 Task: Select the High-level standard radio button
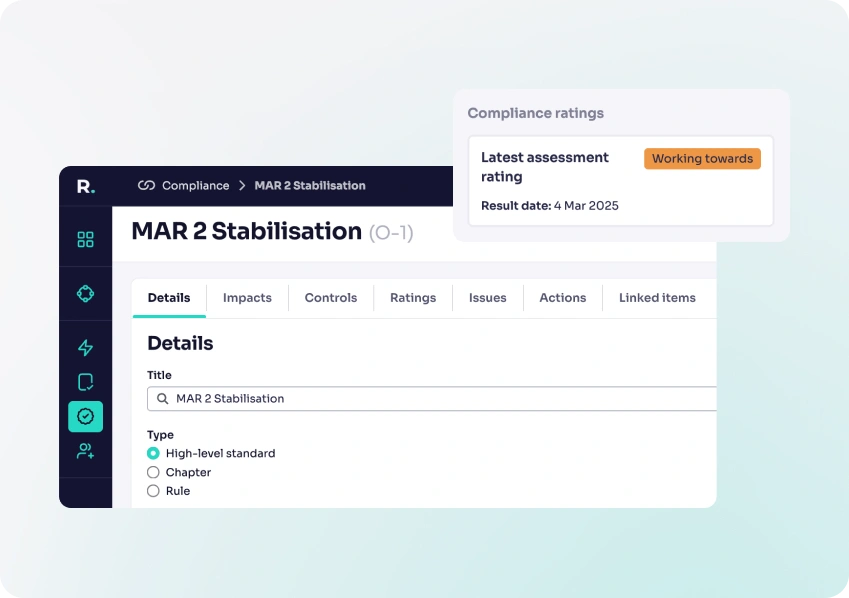153,453
